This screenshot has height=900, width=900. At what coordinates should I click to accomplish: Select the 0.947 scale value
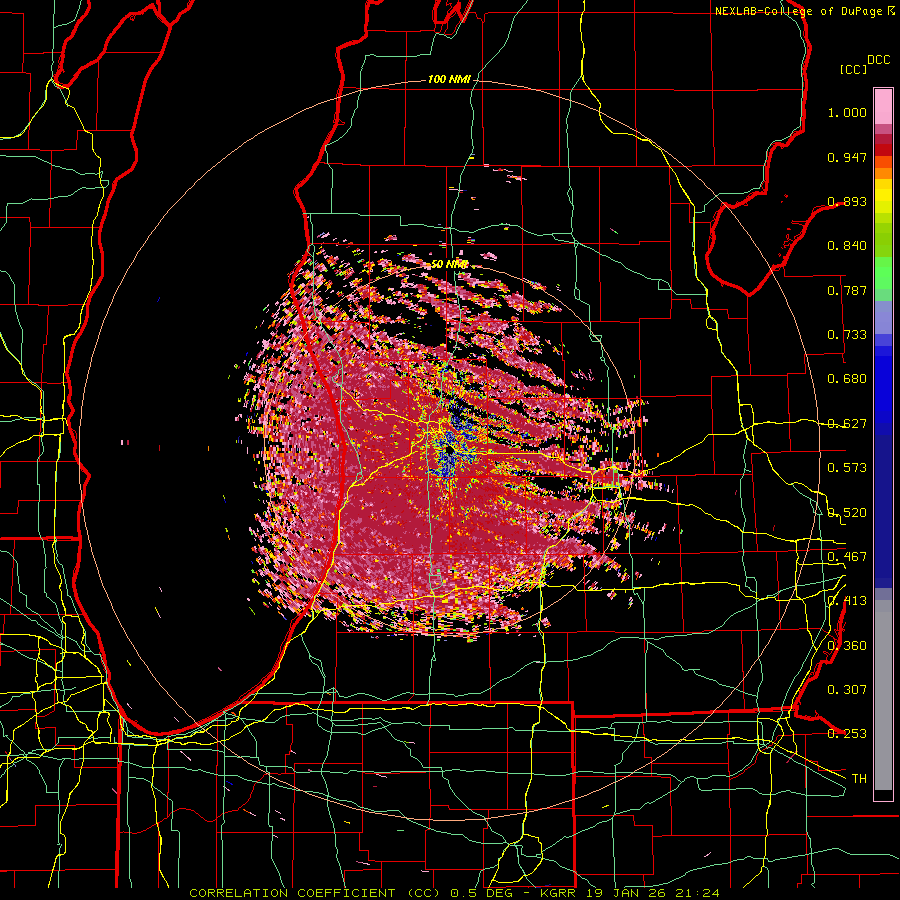click(x=847, y=157)
